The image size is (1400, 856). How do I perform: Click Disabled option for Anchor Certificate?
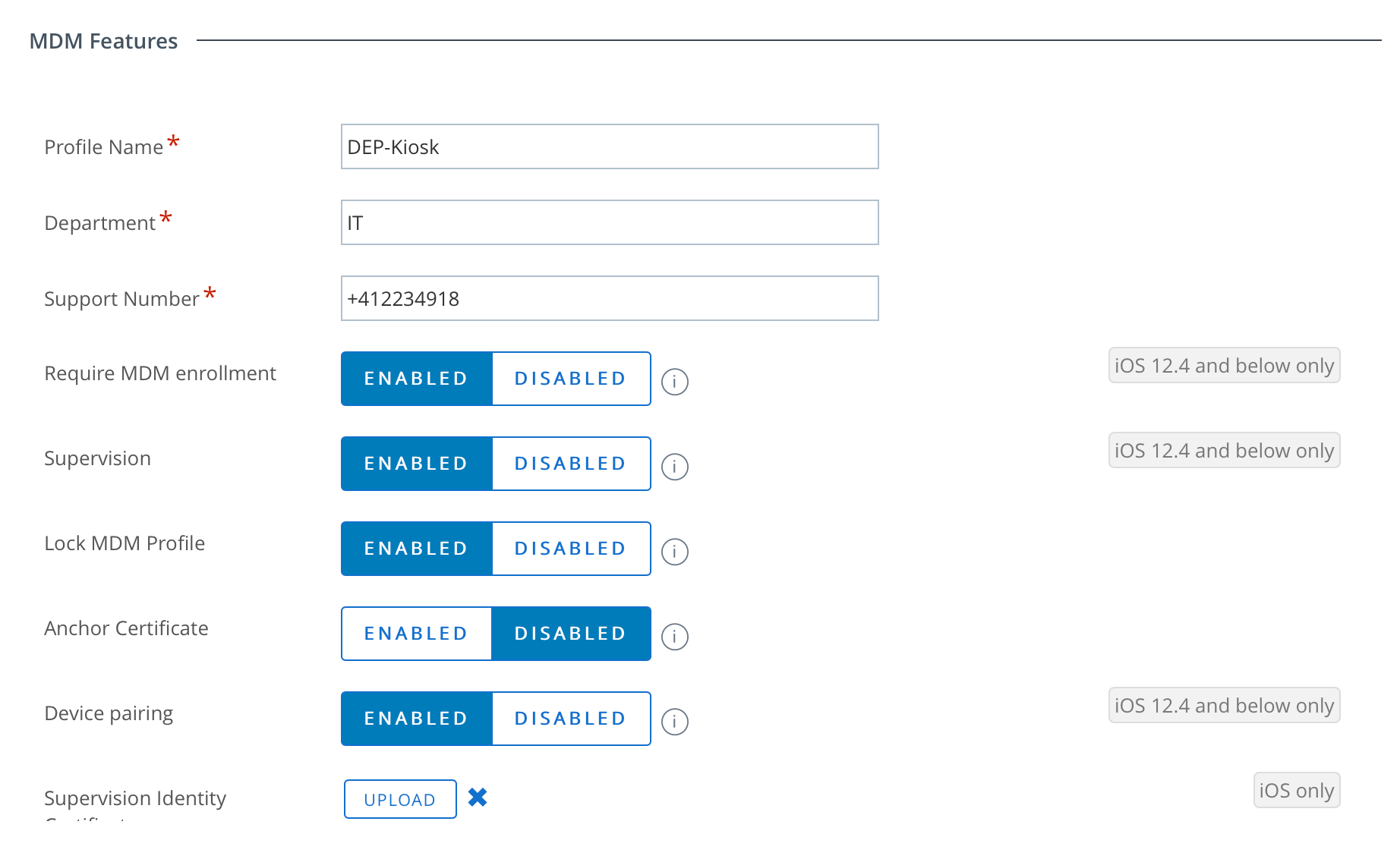click(x=571, y=634)
